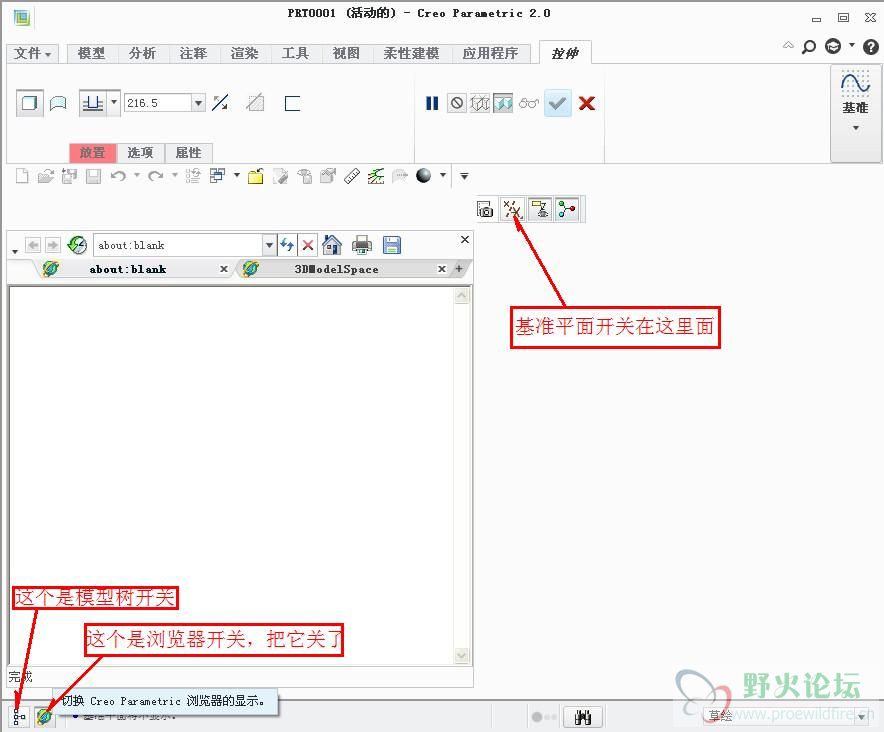This screenshot has height=732, width=884.
Task: Select extrude as solid icon
Action: tap(29, 103)
